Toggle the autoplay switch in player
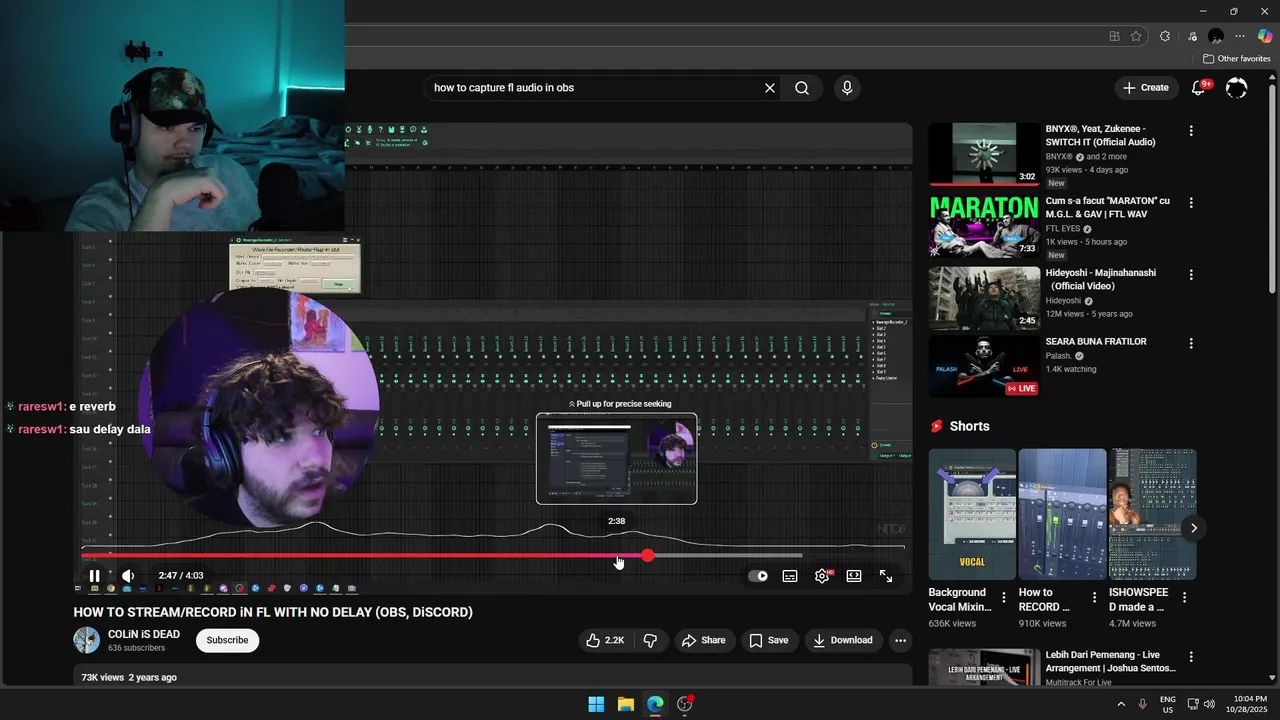This screenshot has height=720, width=1280. click(x=758, y=576)
